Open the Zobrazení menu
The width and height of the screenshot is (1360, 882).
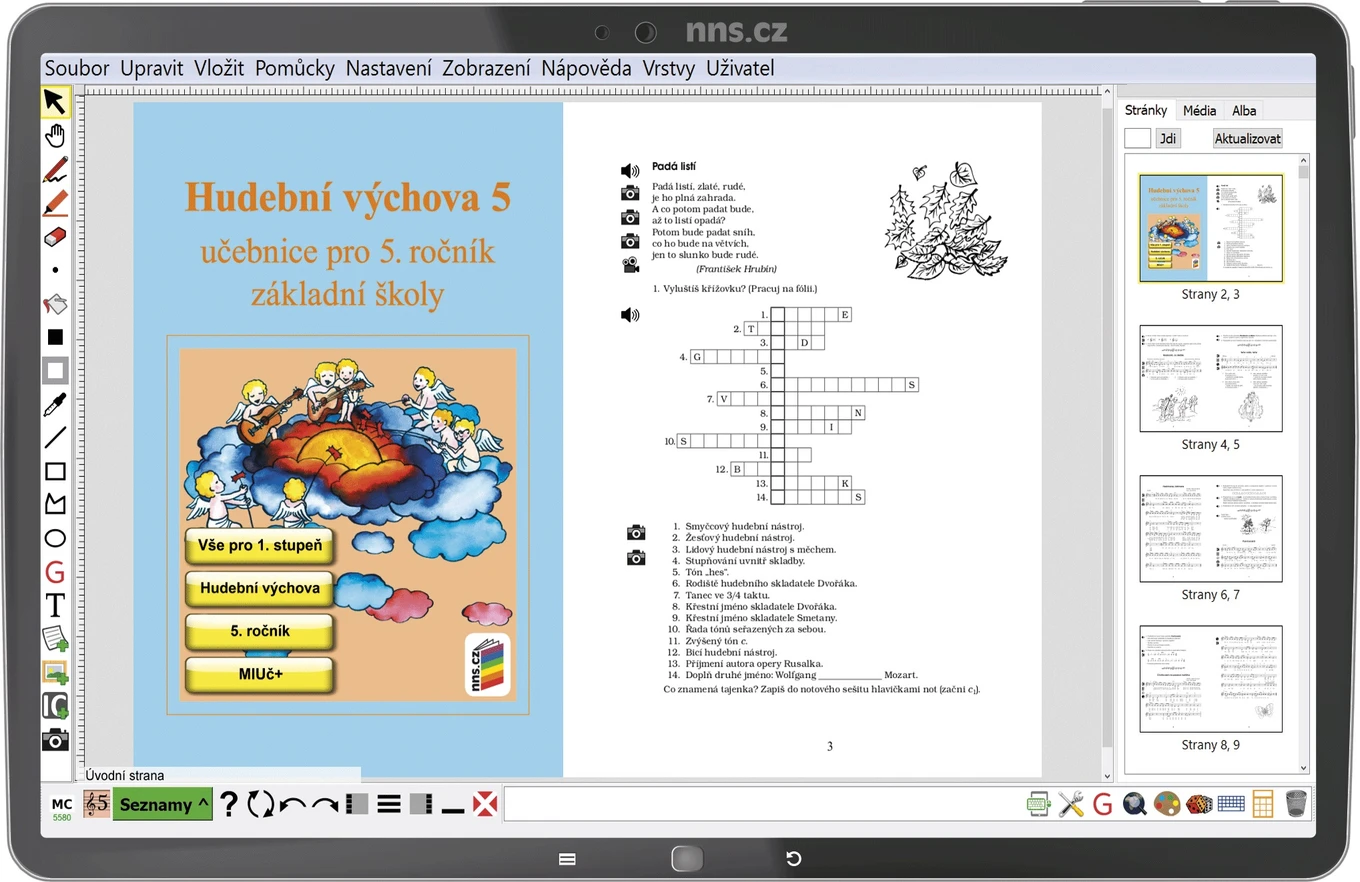[486, 68]
